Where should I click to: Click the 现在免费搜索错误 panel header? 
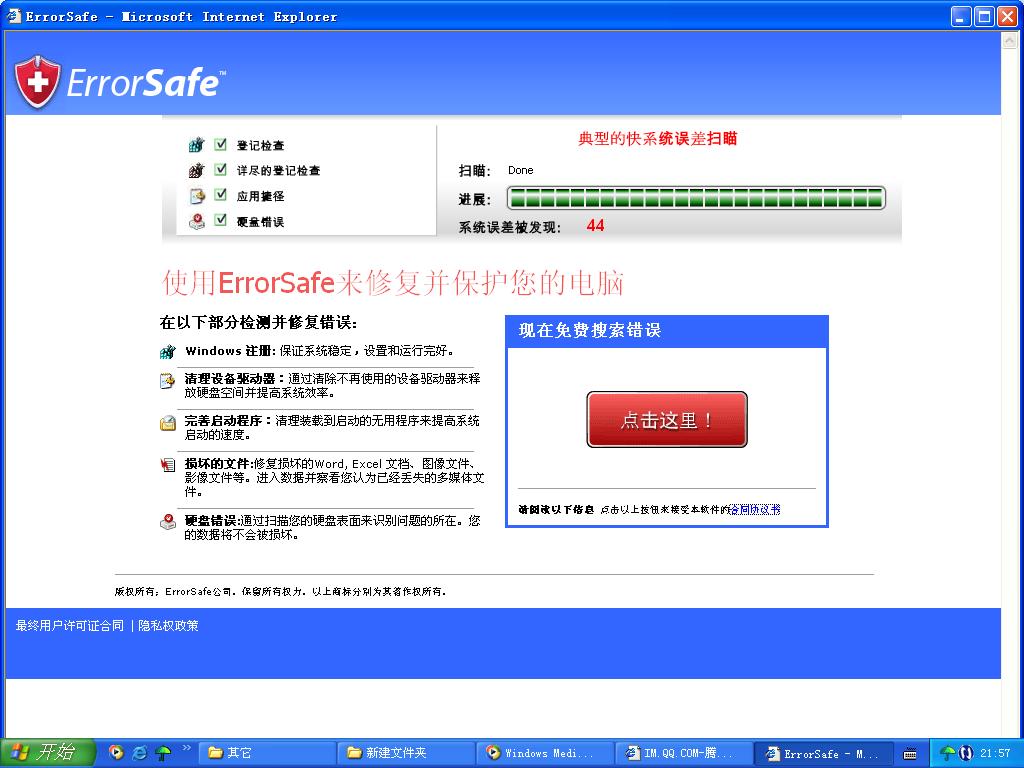(x=667, y=330)
